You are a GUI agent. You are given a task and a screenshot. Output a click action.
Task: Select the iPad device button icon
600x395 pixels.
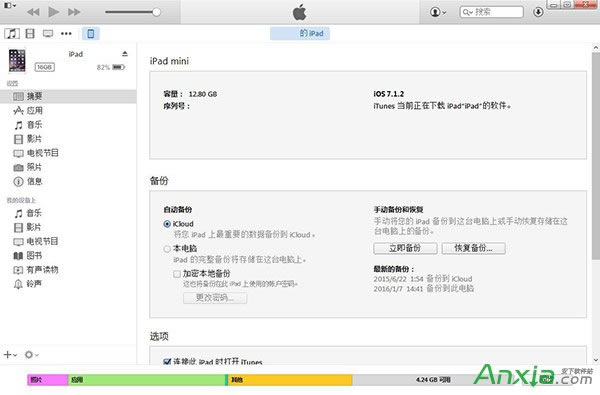[x=91, y=34]
